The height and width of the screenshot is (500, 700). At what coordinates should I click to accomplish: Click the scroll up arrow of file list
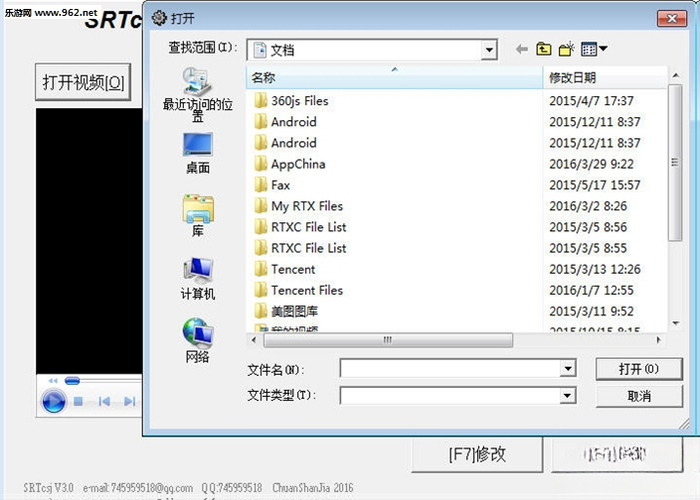(675, 76)
